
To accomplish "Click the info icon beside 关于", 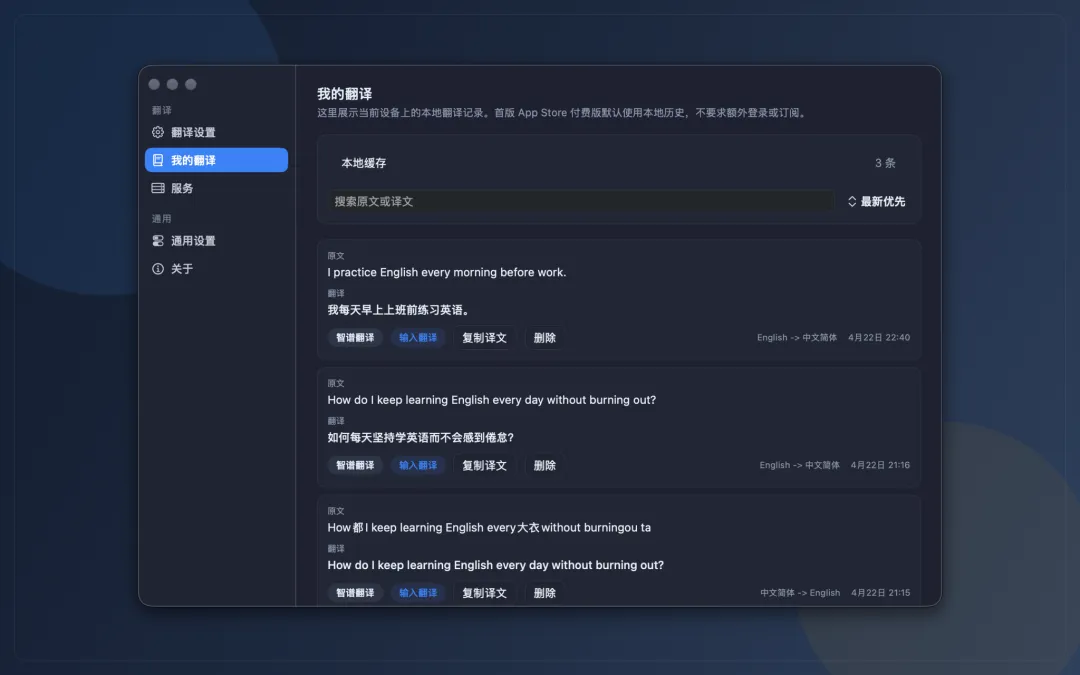I will [x=158, y=269].
